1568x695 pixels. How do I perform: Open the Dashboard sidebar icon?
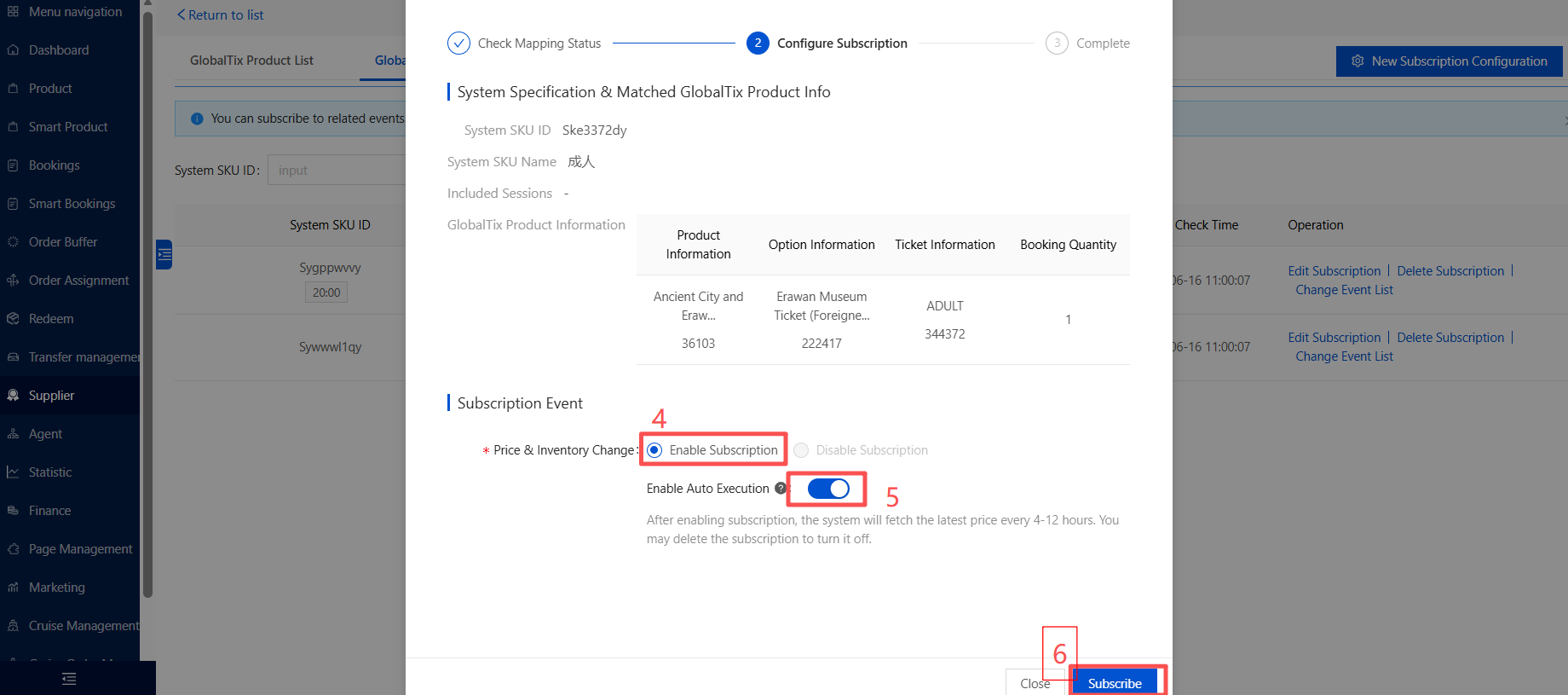click(x=13, y=50)
